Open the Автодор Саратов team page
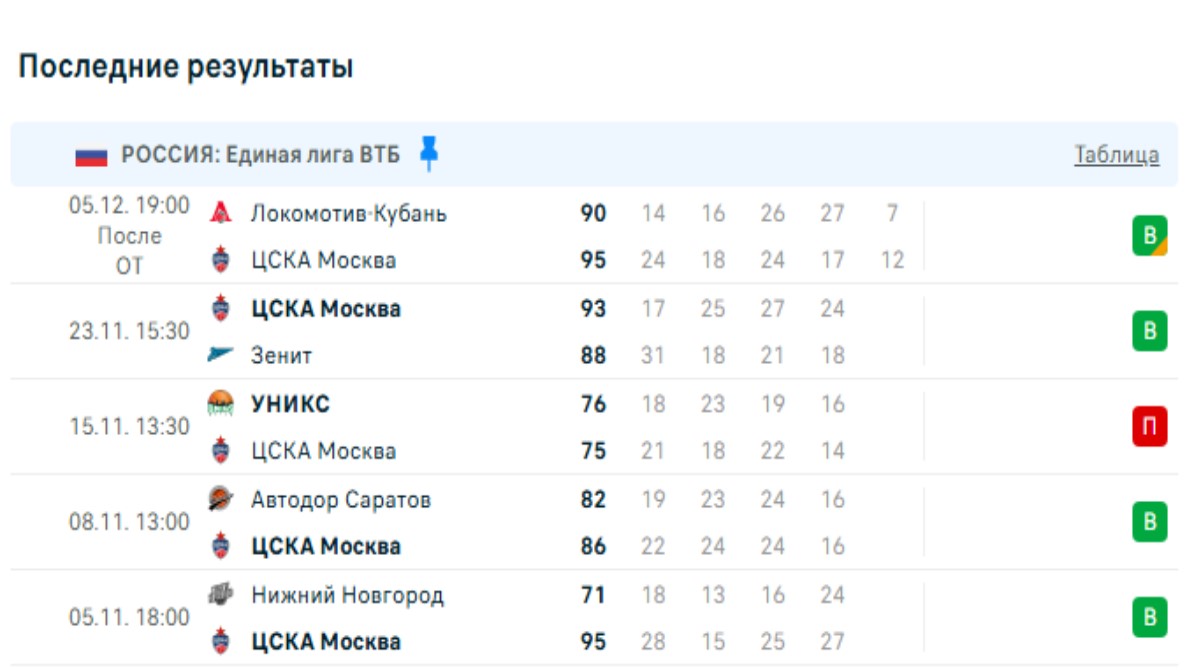The width and height of the screenshot is (1194, 670). 340,499
